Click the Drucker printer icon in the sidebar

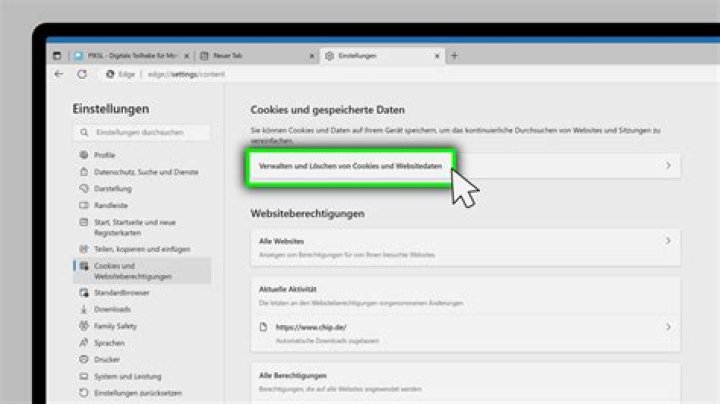click(81, 358)
